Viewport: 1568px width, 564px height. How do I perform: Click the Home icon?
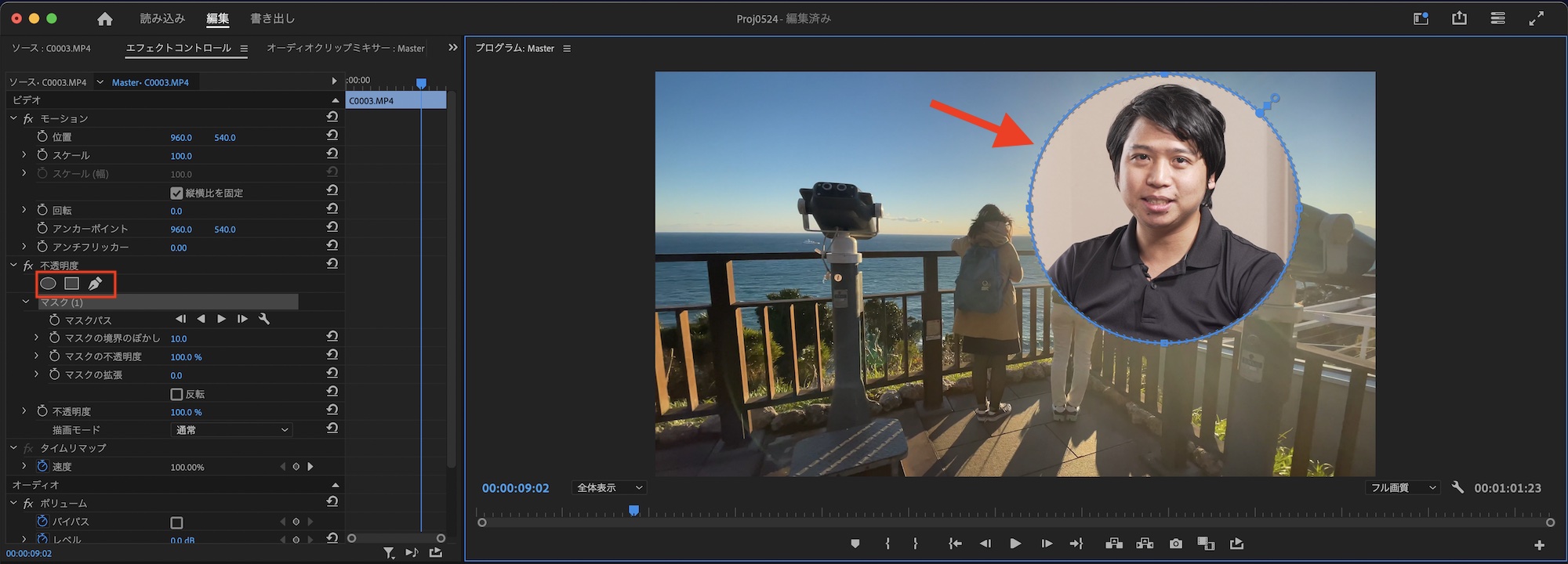coord(104,19)
